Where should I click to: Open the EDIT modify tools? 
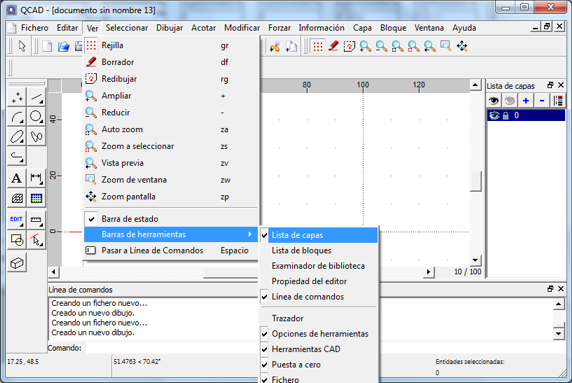[x=17, y=220]
